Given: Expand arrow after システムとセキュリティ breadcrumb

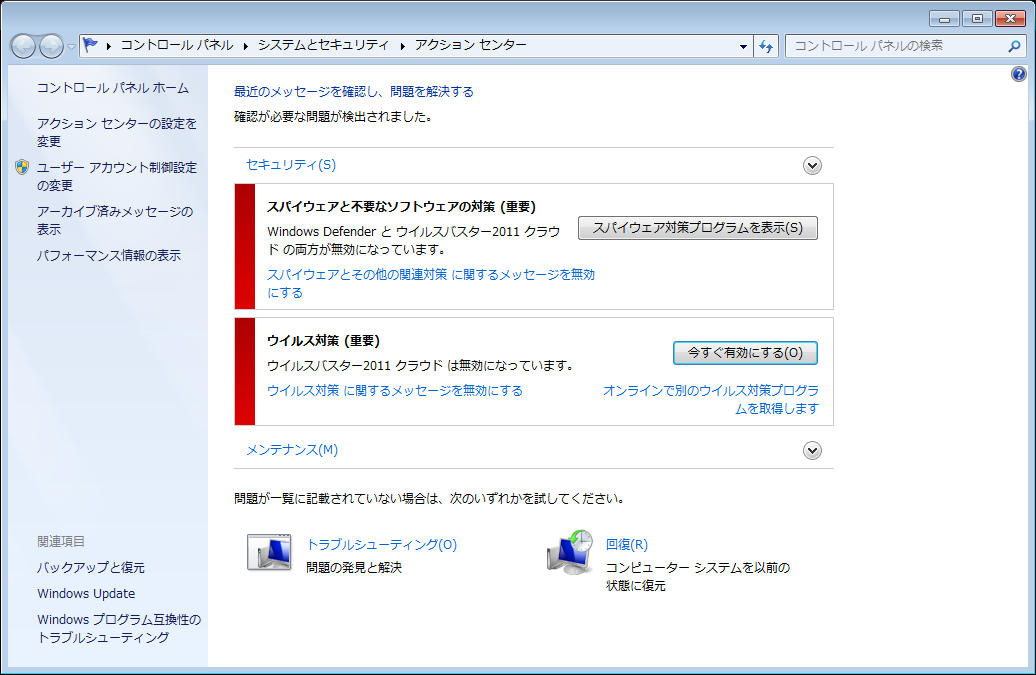Looking at the screenshot, I should (402, 46).
